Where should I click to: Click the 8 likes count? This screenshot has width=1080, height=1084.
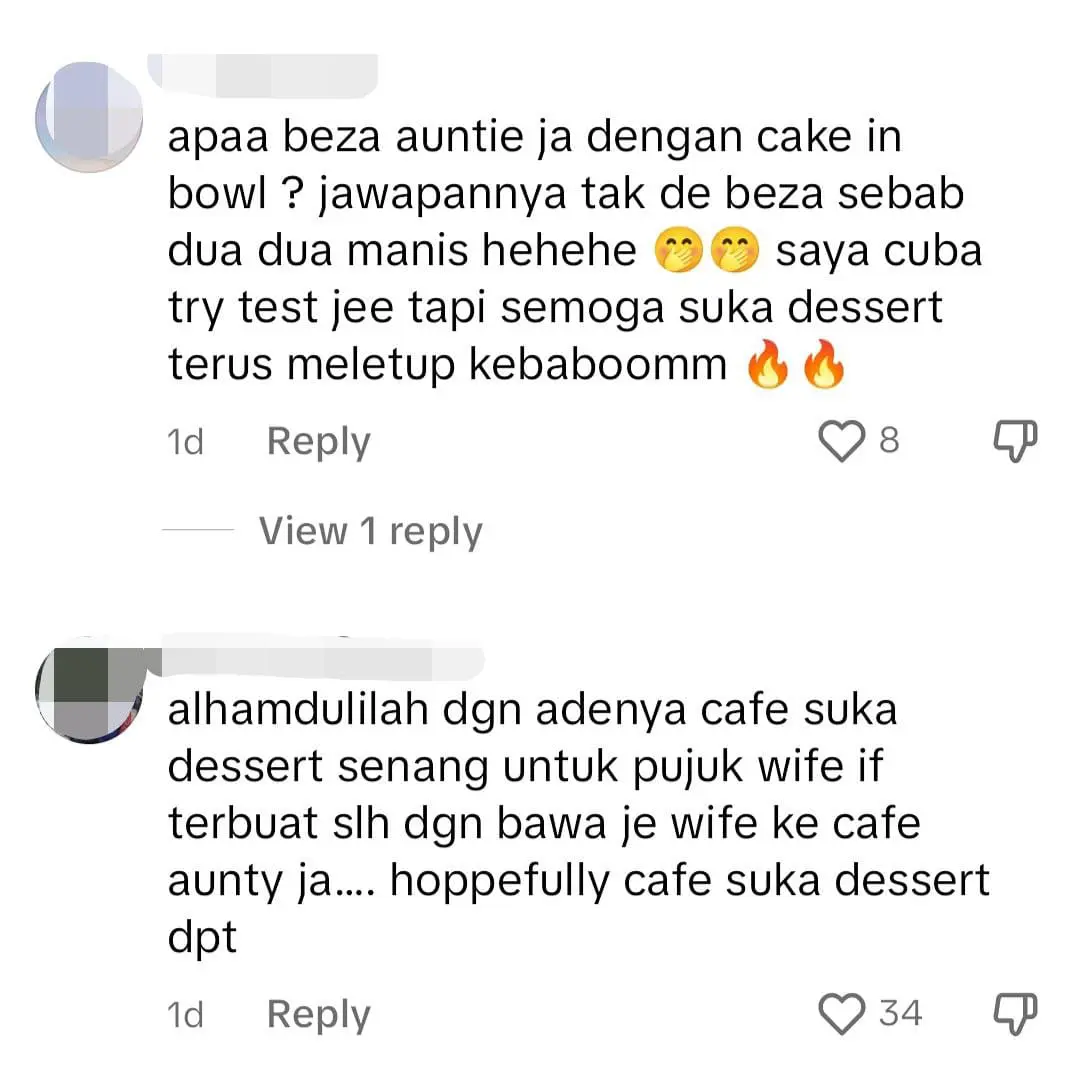[889, 440]
